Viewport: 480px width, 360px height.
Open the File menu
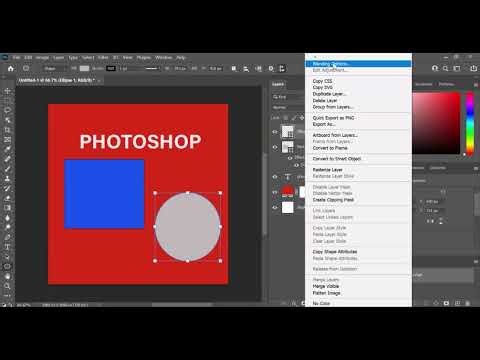click(16, 58)
